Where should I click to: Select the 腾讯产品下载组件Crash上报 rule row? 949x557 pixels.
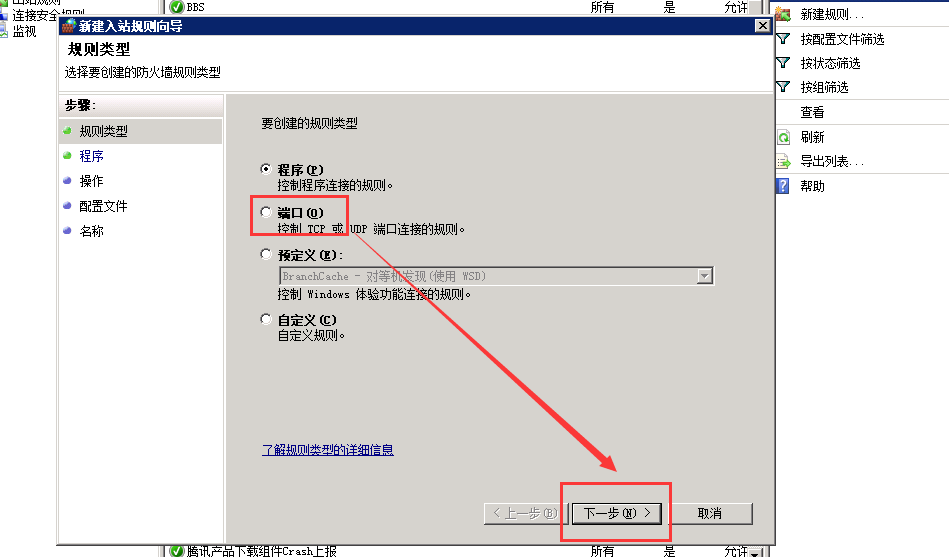[x=261, y=551]
